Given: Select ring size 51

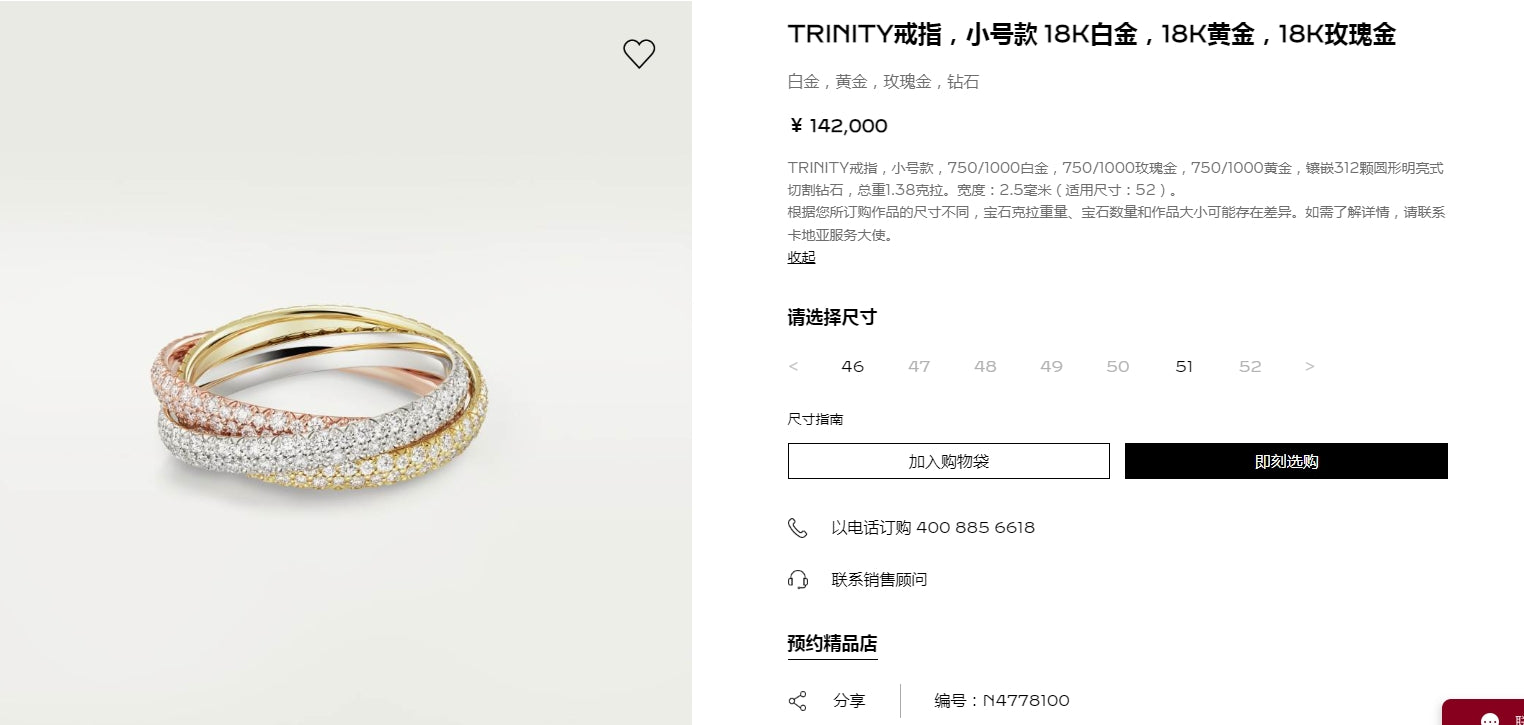Looking at the screenshot, I should click(1184, 367).
